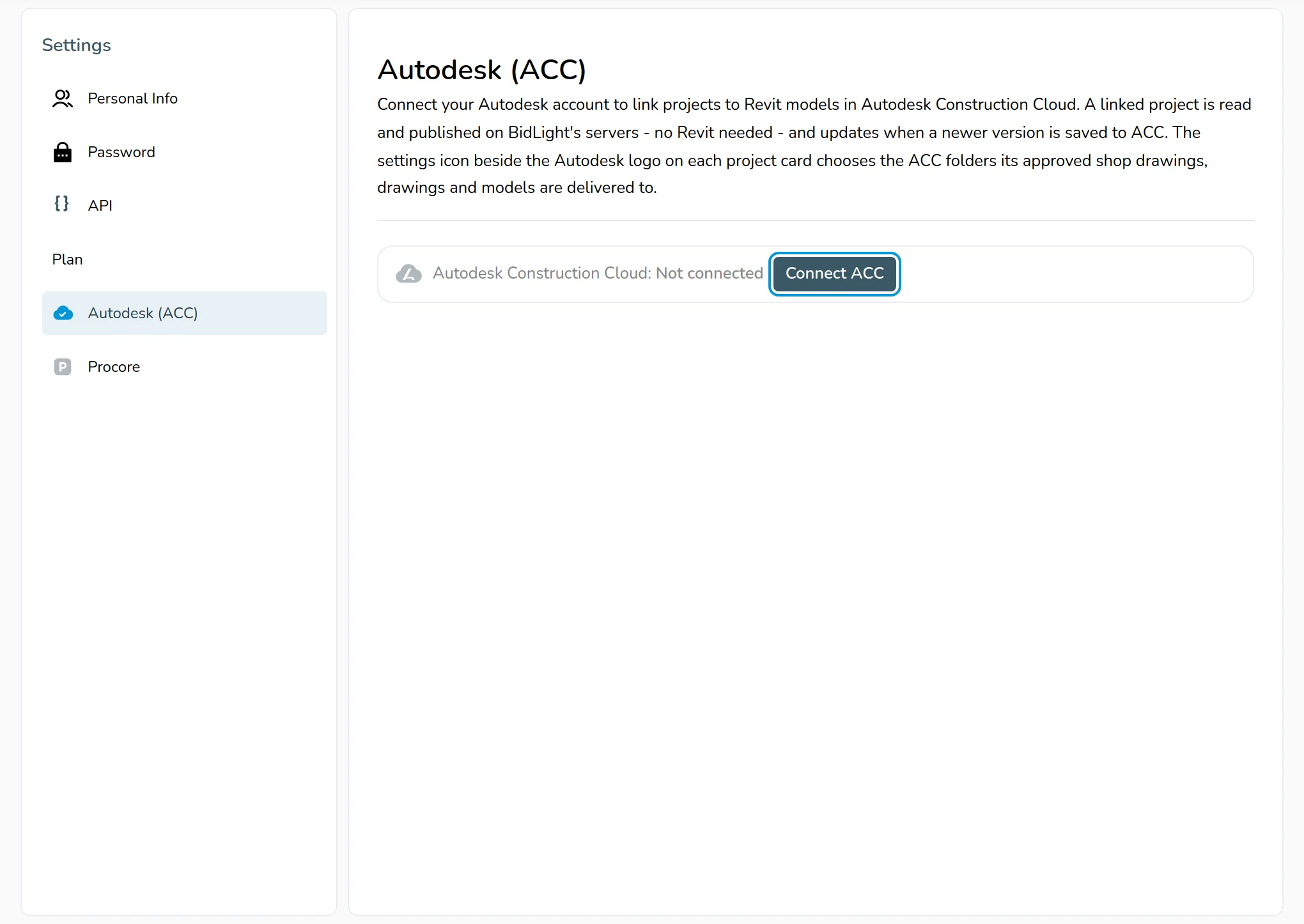Click the Connect ACC button
Image resolution: width=1304 pixels, height=924 pixels.
tap(834, 273)
